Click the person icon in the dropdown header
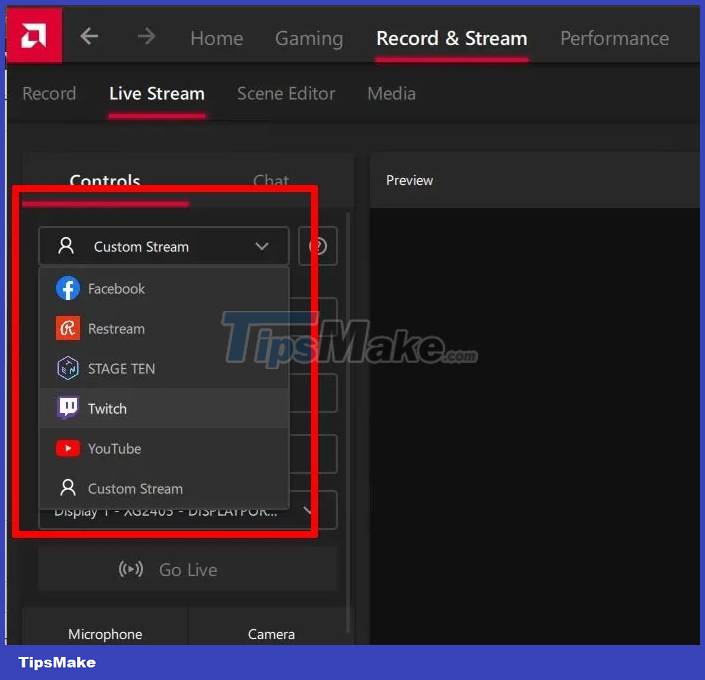Viewport: 705px width, 680px height. pyautogui.click(x=66, y=246)
